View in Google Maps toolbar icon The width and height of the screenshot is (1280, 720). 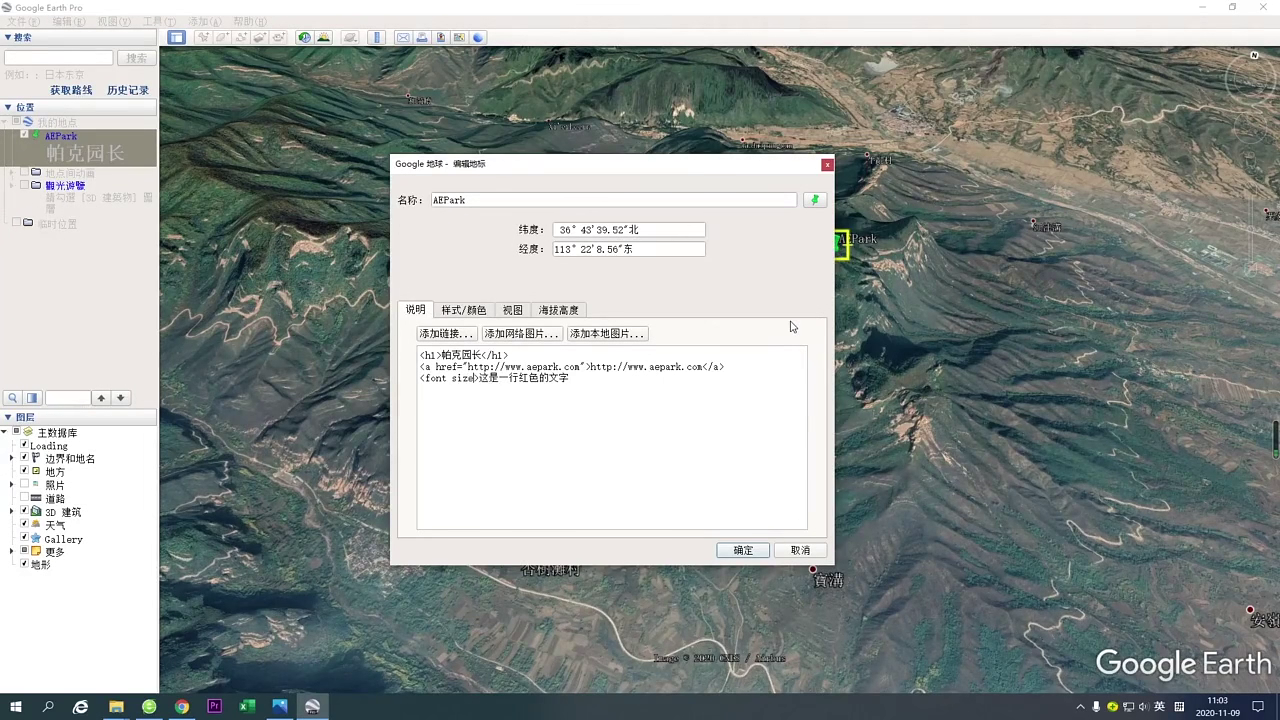coord(459,37)
